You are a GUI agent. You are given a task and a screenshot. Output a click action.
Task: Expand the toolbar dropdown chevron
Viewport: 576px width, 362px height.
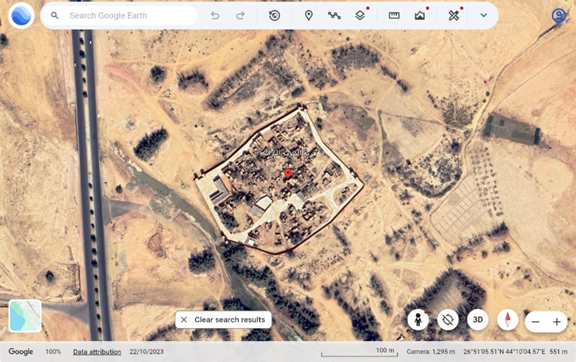pyautogui.click(x=484, y=15)
